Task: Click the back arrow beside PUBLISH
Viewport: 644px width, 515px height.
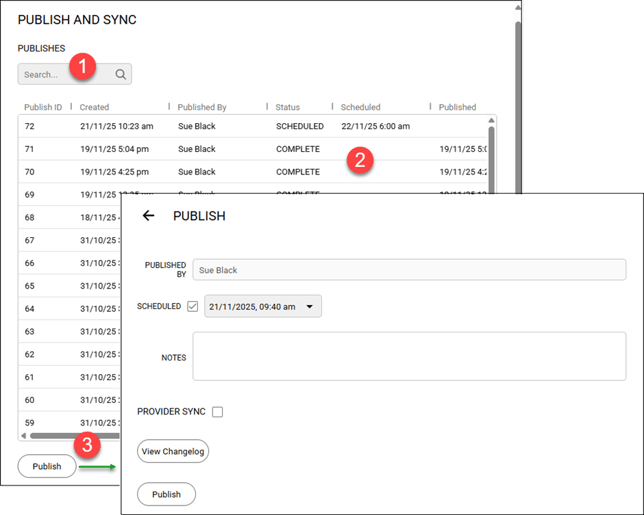Action: click(149, 216)
